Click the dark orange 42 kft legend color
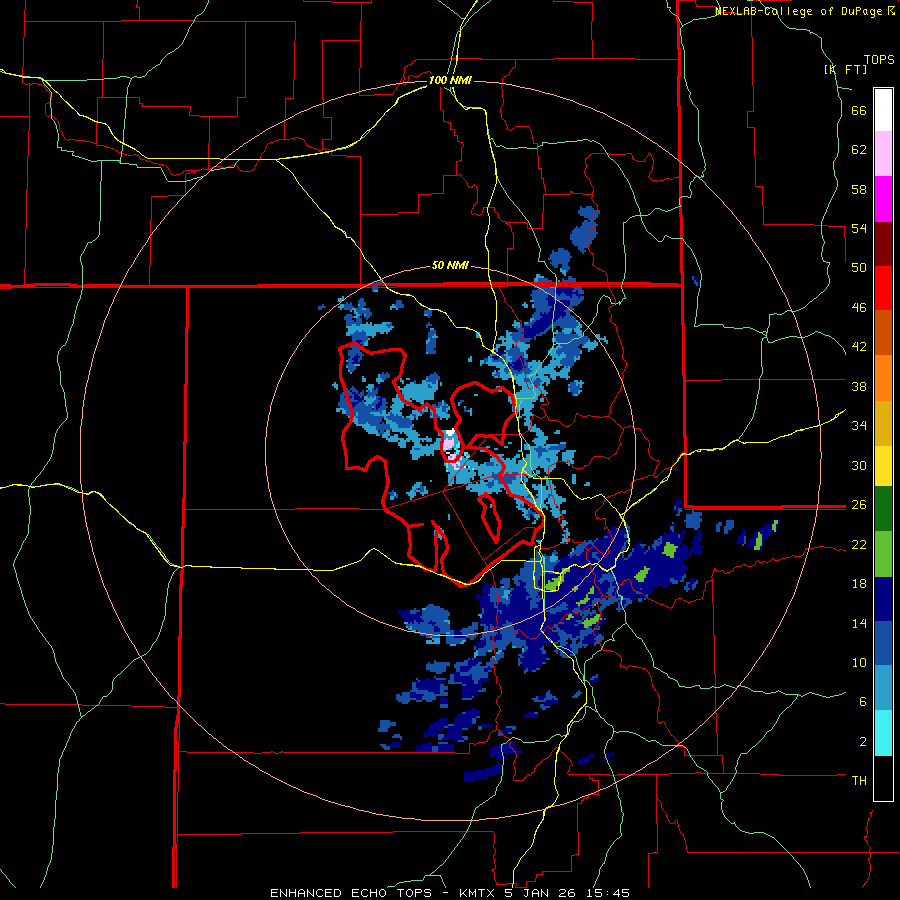This screenshot has height=900, width=900. point(883,332)
